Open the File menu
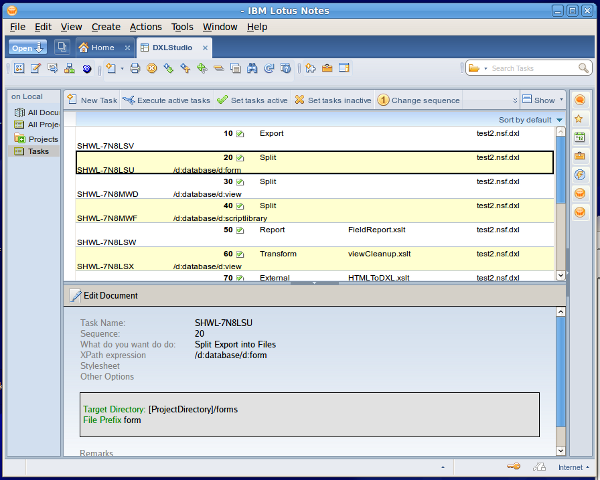600x480 pixels. tap(18, 27)
